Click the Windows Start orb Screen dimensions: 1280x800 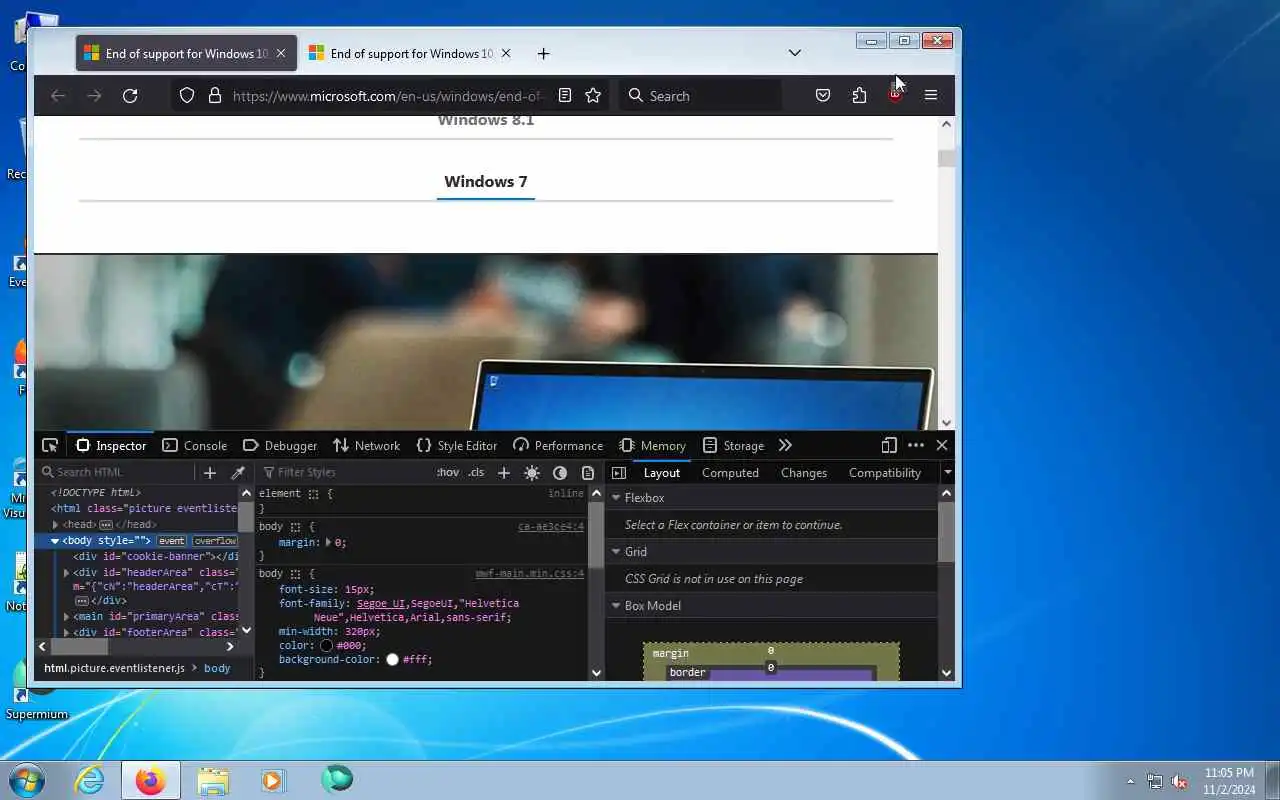pos(26,779)
